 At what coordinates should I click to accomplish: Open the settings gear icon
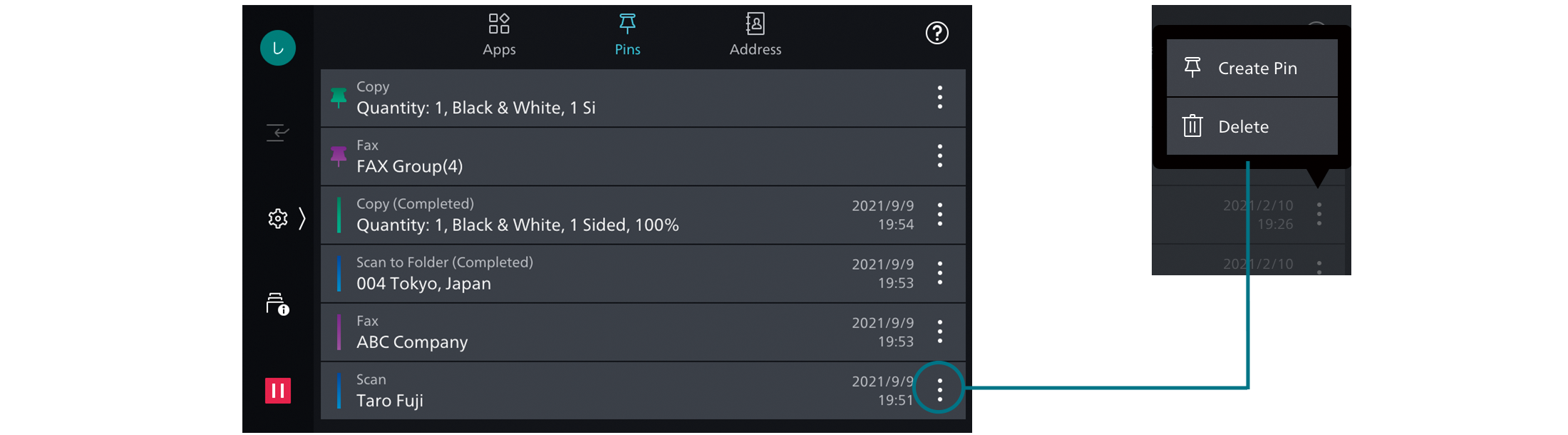277,218
